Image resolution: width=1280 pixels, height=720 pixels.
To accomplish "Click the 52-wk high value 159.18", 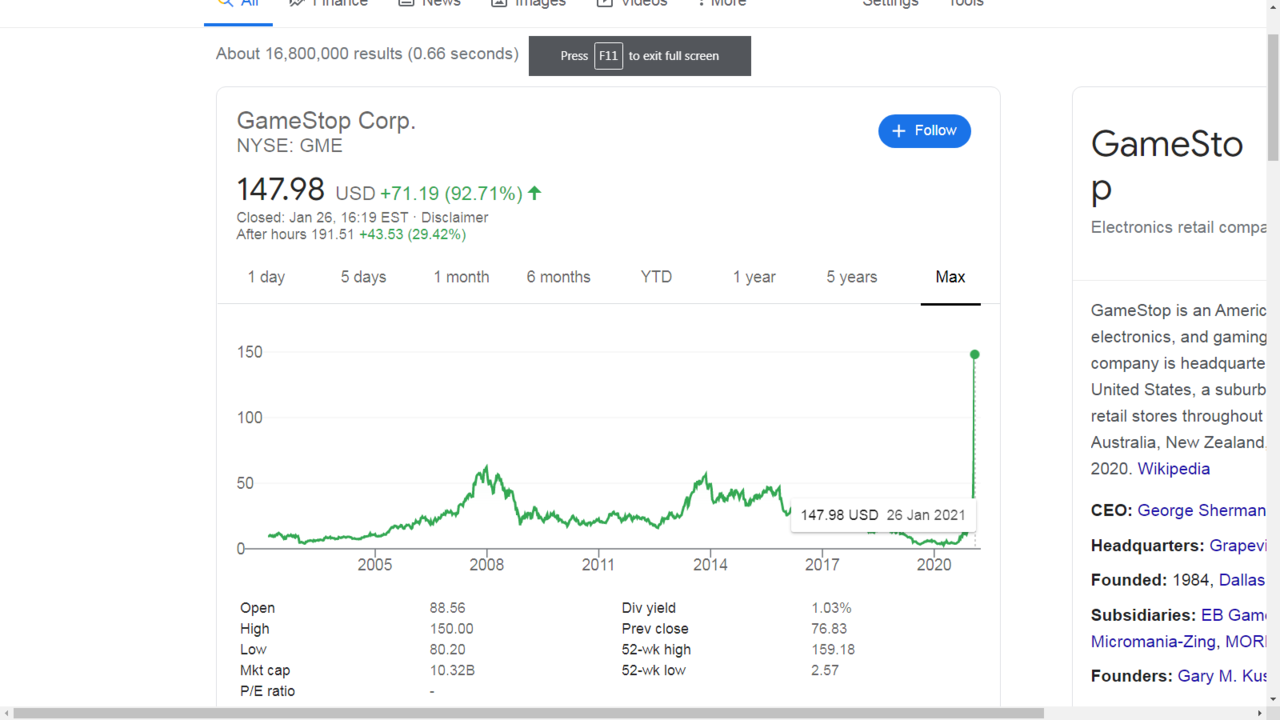I will [833, 650].
